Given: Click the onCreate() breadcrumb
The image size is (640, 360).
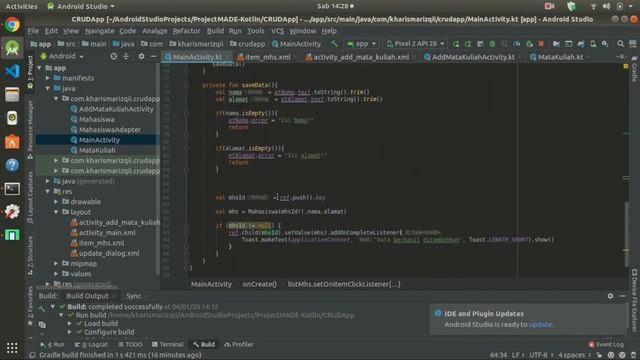Looking at the screenshot, I should [260, 284].
